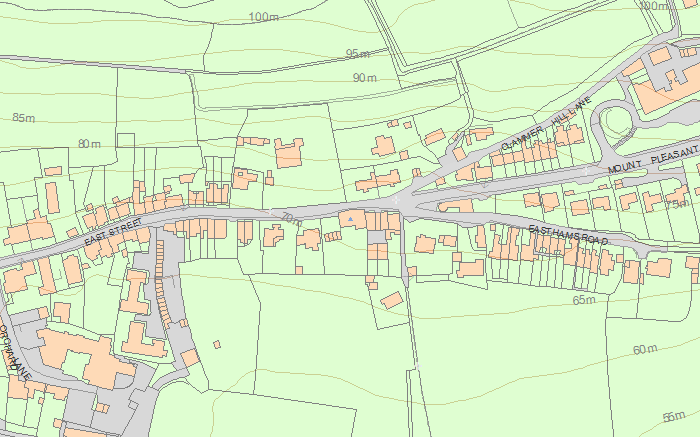Viewport: 700px width, 437px height.
Task: Click the 85m contour label
Action: coord(24,118)
